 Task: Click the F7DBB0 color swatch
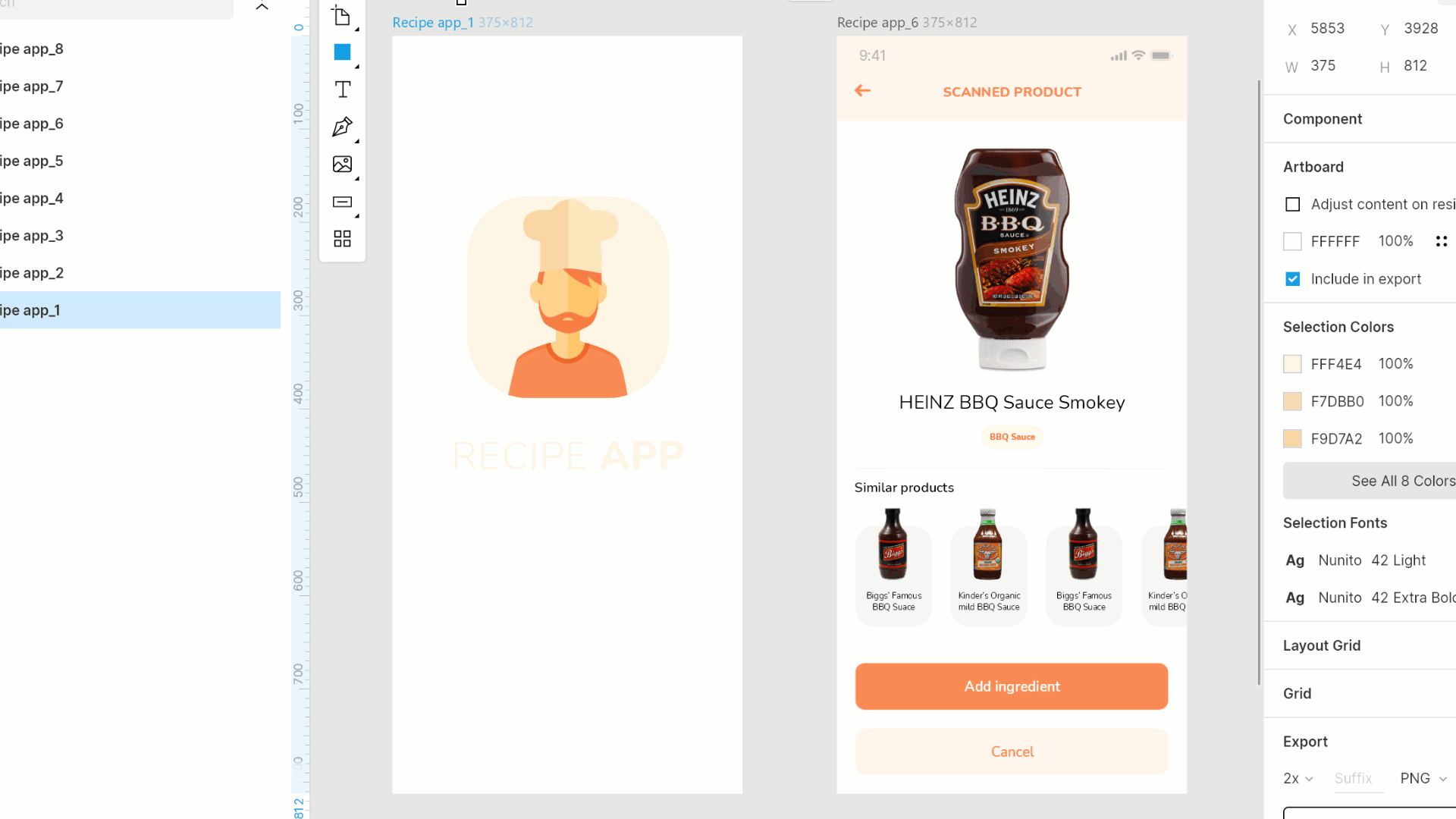coord(1292,401)
